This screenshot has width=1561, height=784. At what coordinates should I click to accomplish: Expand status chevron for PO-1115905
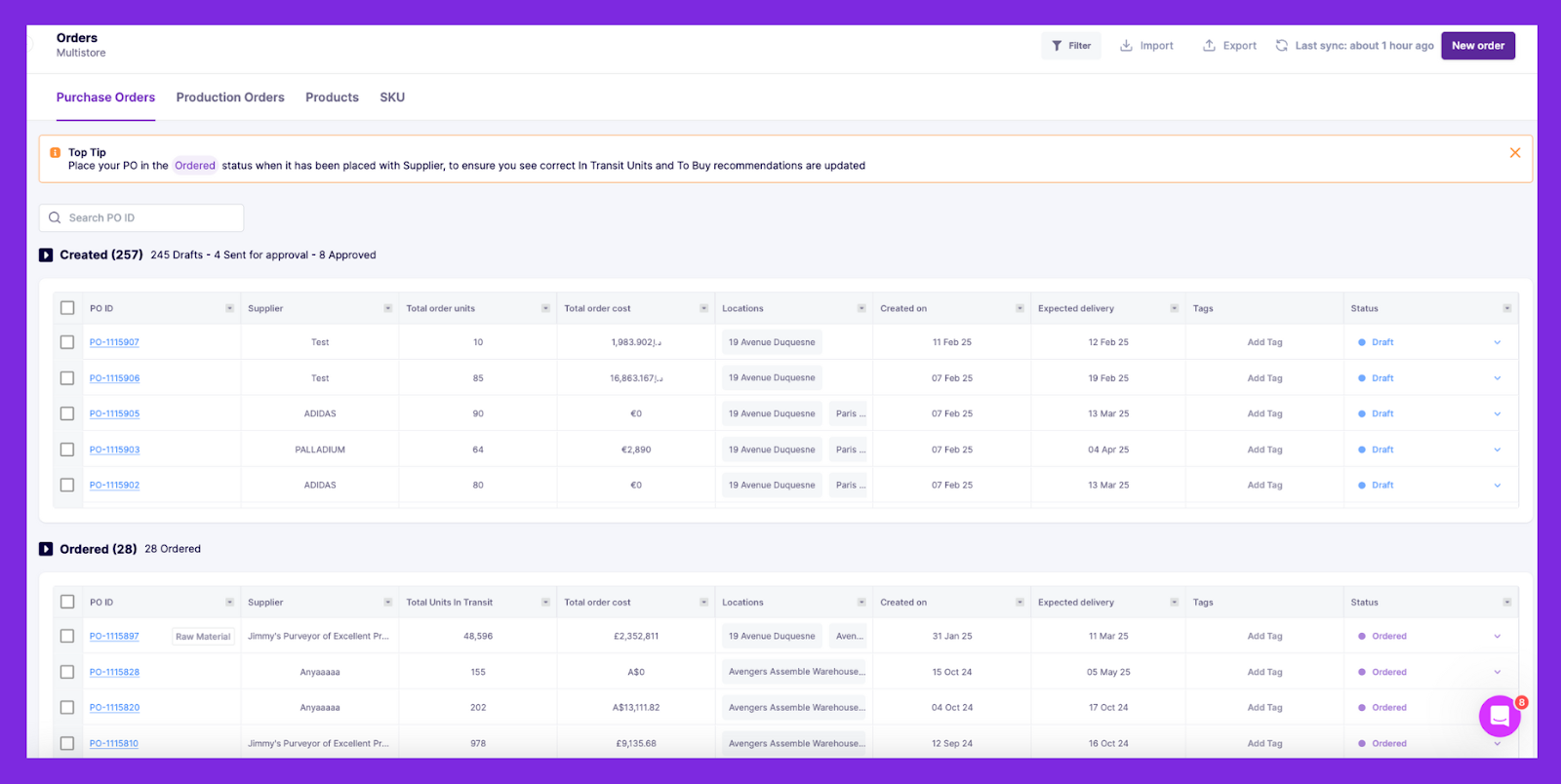pyautogui.click(x=1498, y=413)
